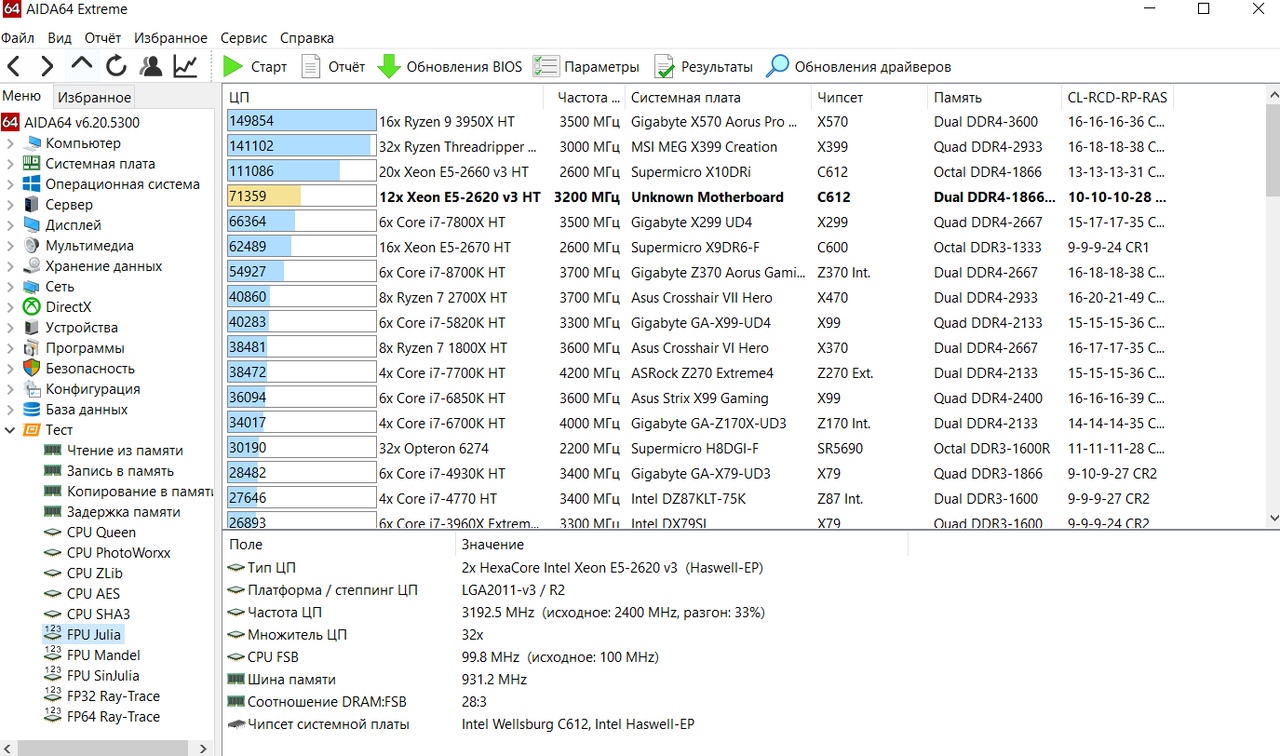Click the Память column header
The image size is (1280, 756).
tap(995, 97)
